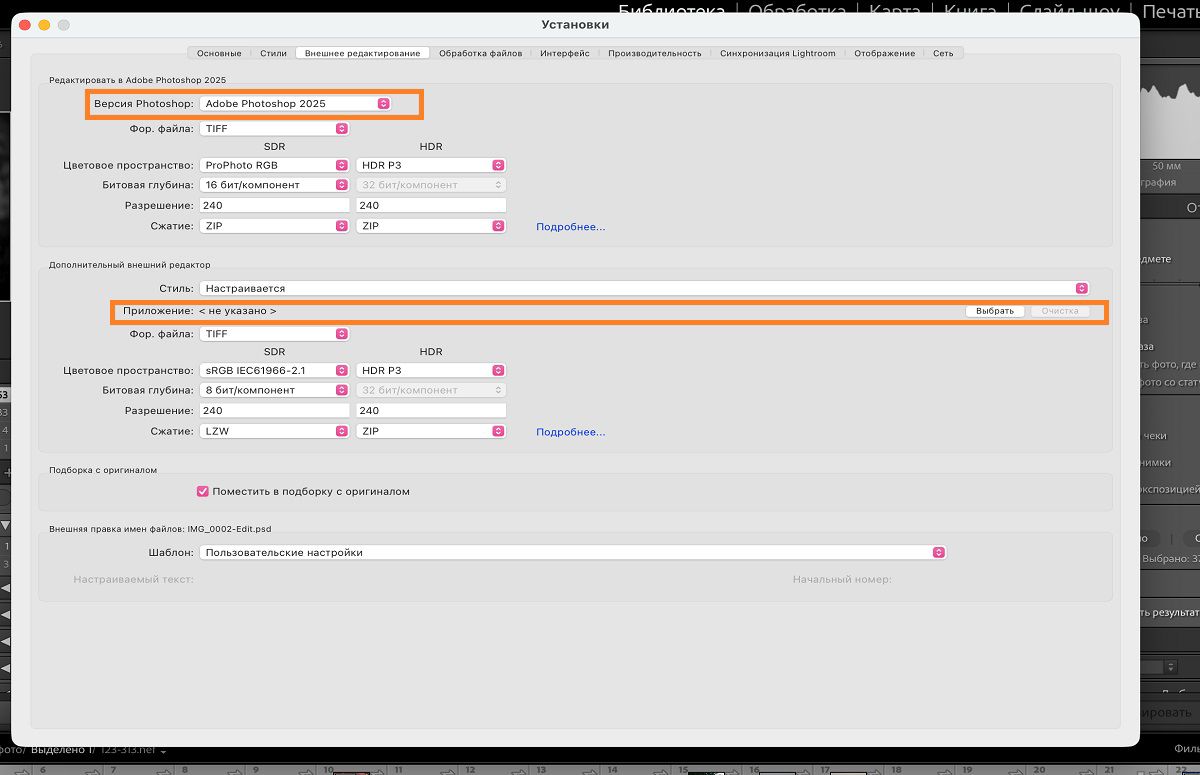1200x775 pixels.
Task: Open the 16 бит/компонент bit depth dropdown
Action: point(274,185)
